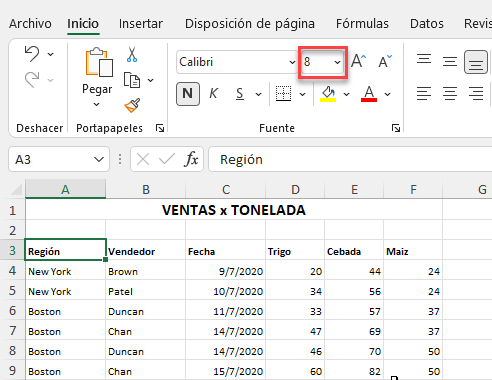Screen dimensions: 492x380
Task: Click the Redo arrow icon
Action: [32, 80]
